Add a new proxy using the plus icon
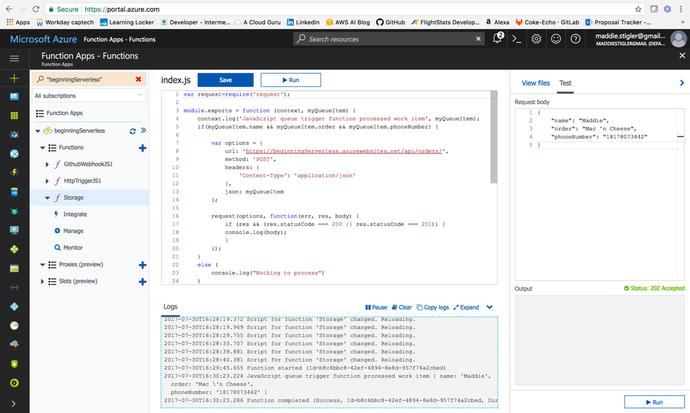The width and height of the screenshot is (690, 413). click(x=142, y=265)
